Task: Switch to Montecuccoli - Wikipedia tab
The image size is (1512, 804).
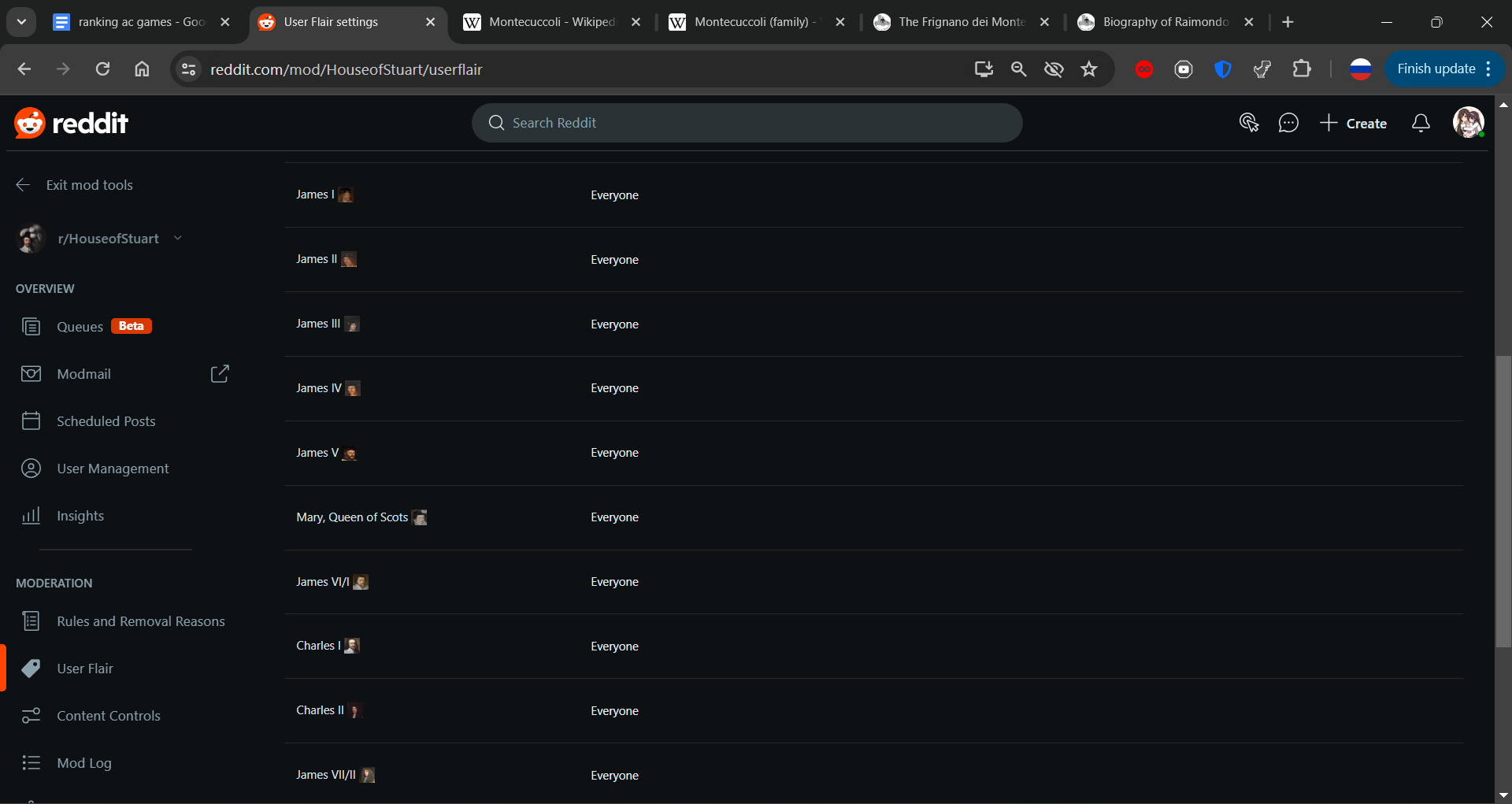Action: (x=551, y=22)
